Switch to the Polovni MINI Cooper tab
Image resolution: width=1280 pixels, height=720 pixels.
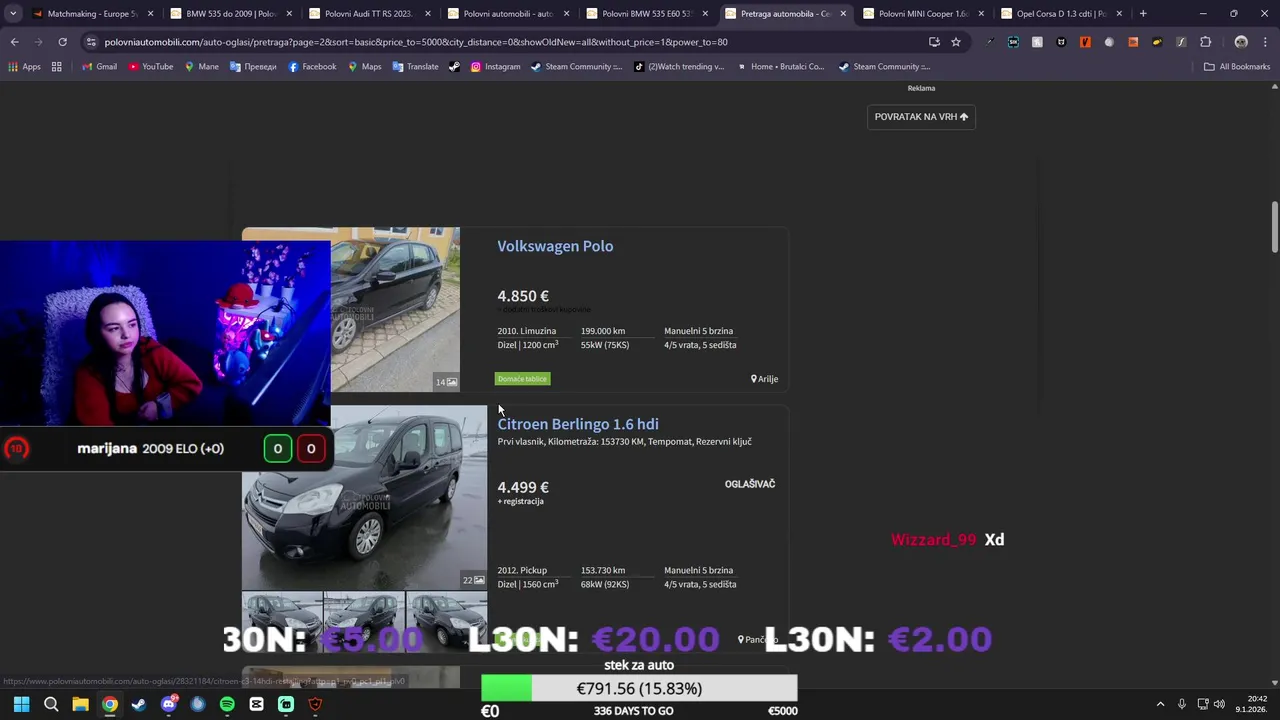[x=923, y=14]
